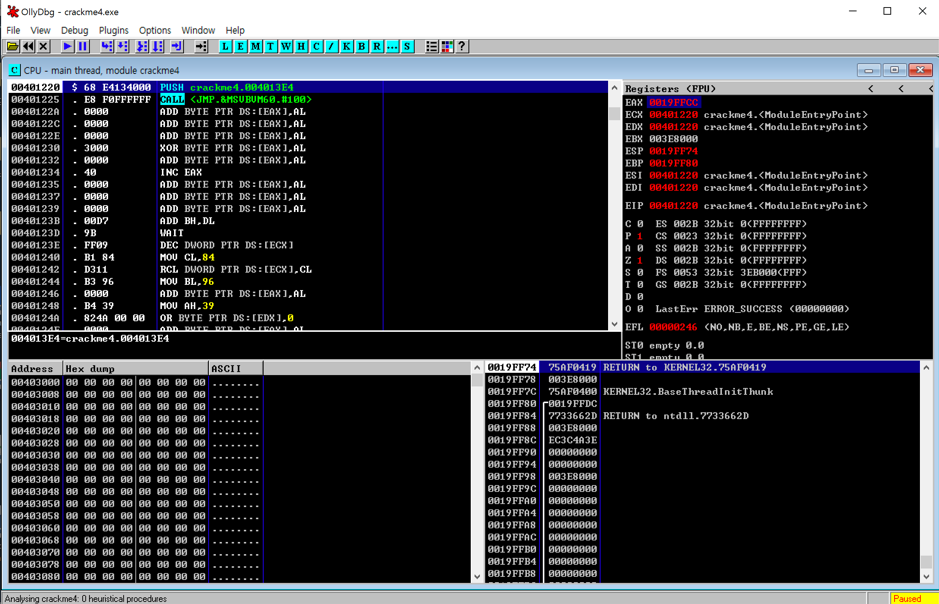The image size is (939, 604).
Task: Restart the program with the rewind icon
Action: click(28, 46)
